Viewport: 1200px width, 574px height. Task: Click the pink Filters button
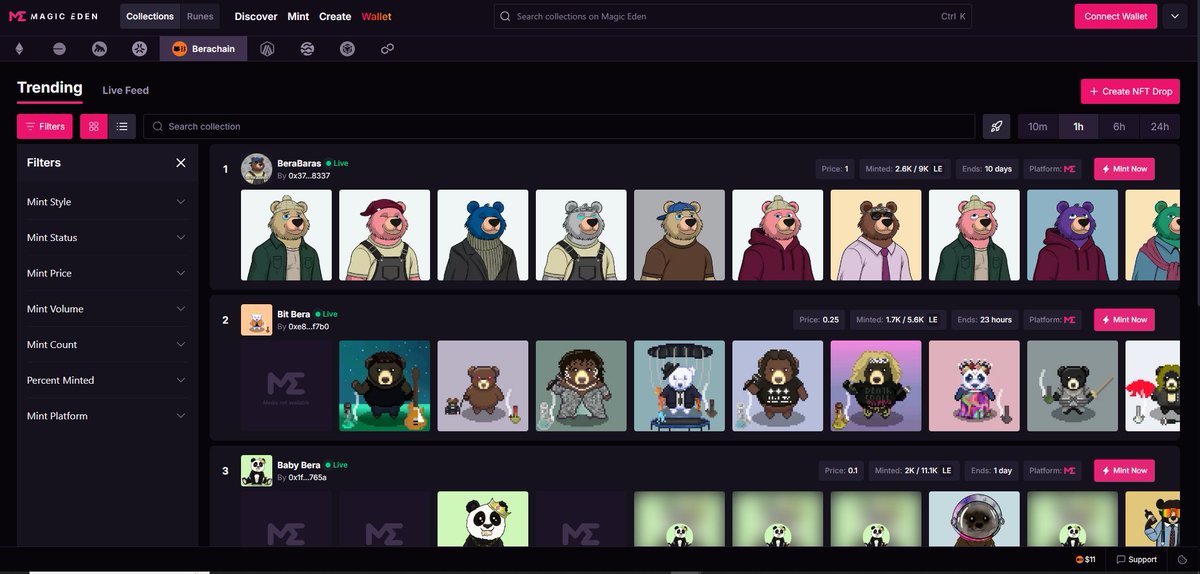click(x=45, y=126)
